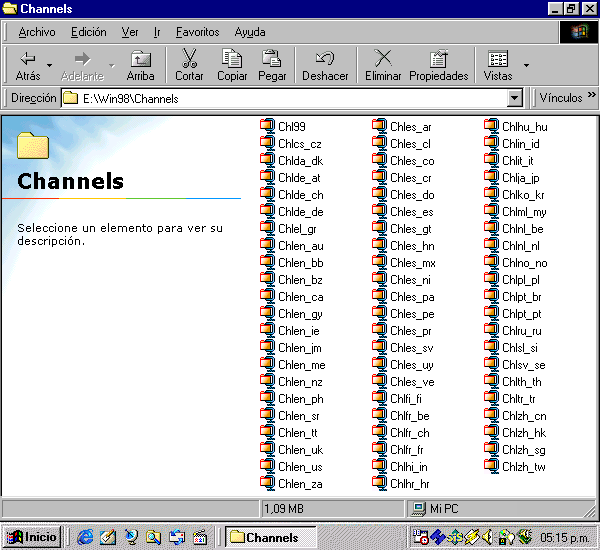Undo last action with Deshacer

click(x=325, y=65)
